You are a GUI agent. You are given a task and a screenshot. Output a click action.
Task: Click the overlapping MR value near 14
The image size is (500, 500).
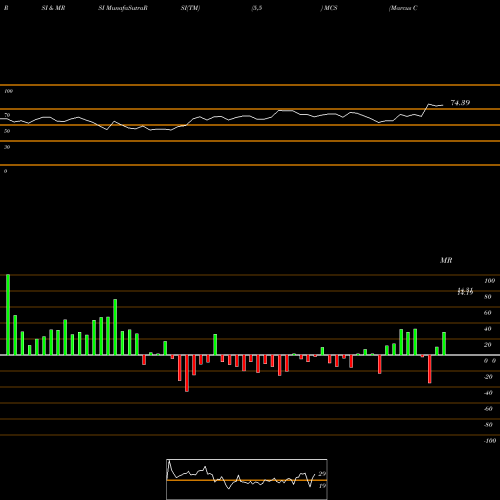point(465,292)
